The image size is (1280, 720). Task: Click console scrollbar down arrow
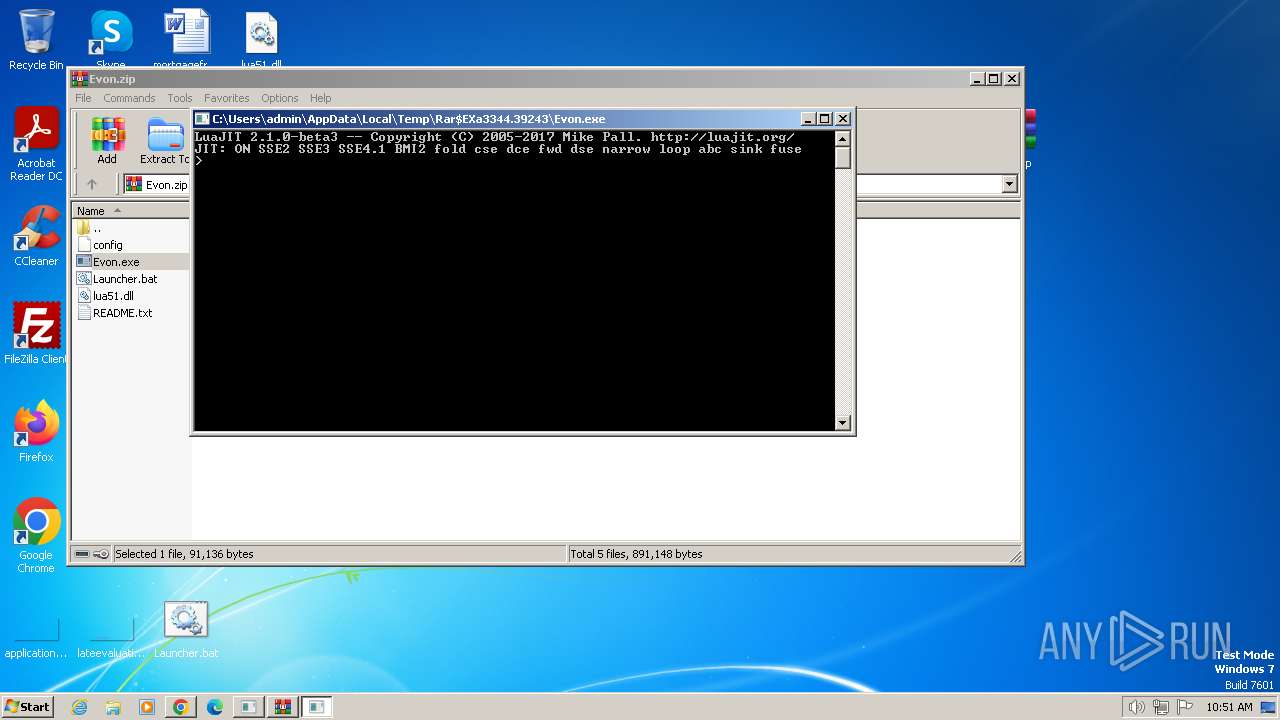pos(842,423)
